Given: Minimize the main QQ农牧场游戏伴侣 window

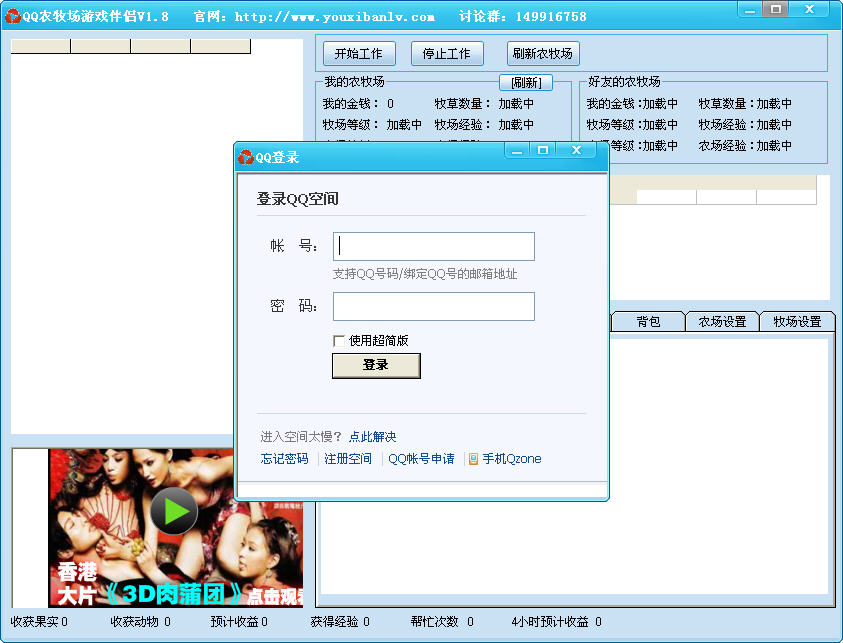Looking at the screenshot, I should coord(750,9).
